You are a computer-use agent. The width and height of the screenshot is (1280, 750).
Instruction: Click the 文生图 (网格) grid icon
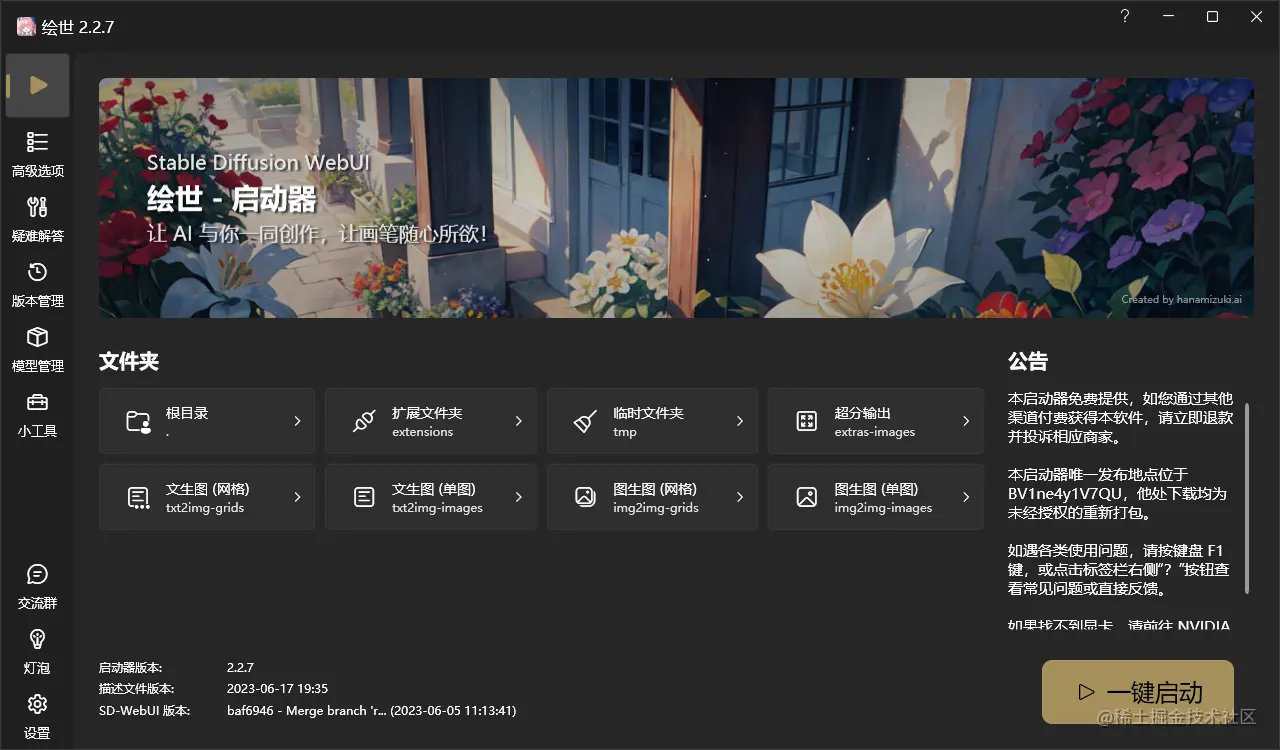[x=139, y=497]
